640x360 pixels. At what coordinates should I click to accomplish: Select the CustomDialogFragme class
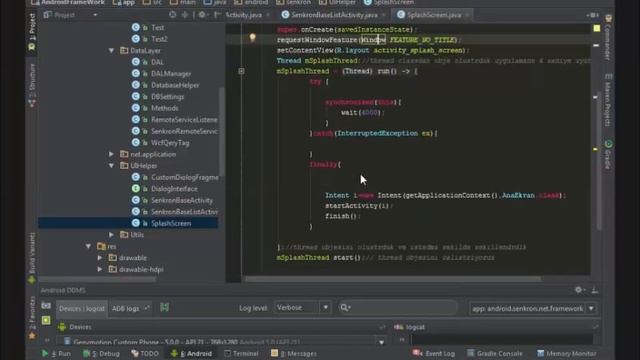[184, 177]
